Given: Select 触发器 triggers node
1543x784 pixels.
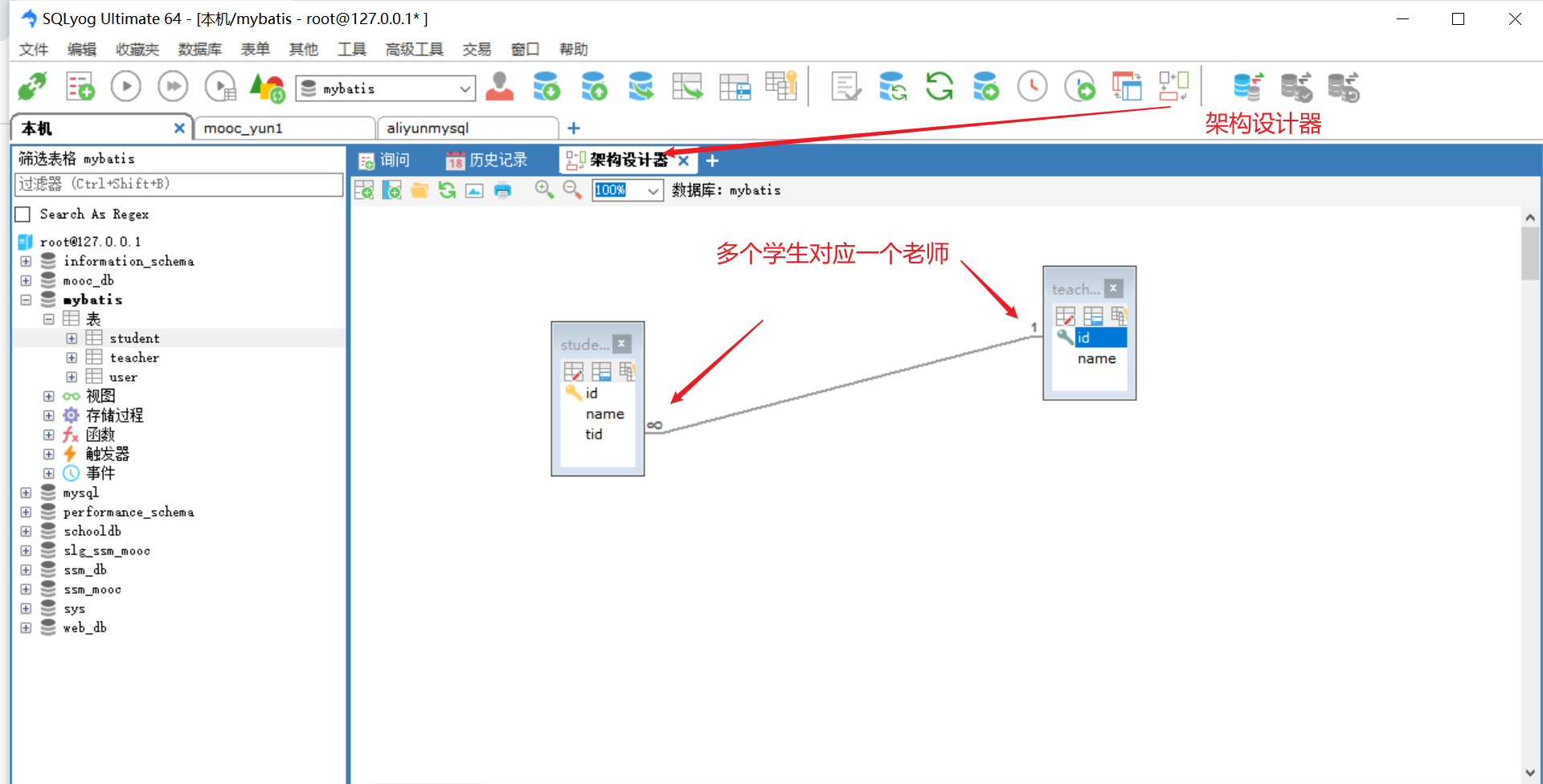Looking at the screenshot, I should coord(108,454).
